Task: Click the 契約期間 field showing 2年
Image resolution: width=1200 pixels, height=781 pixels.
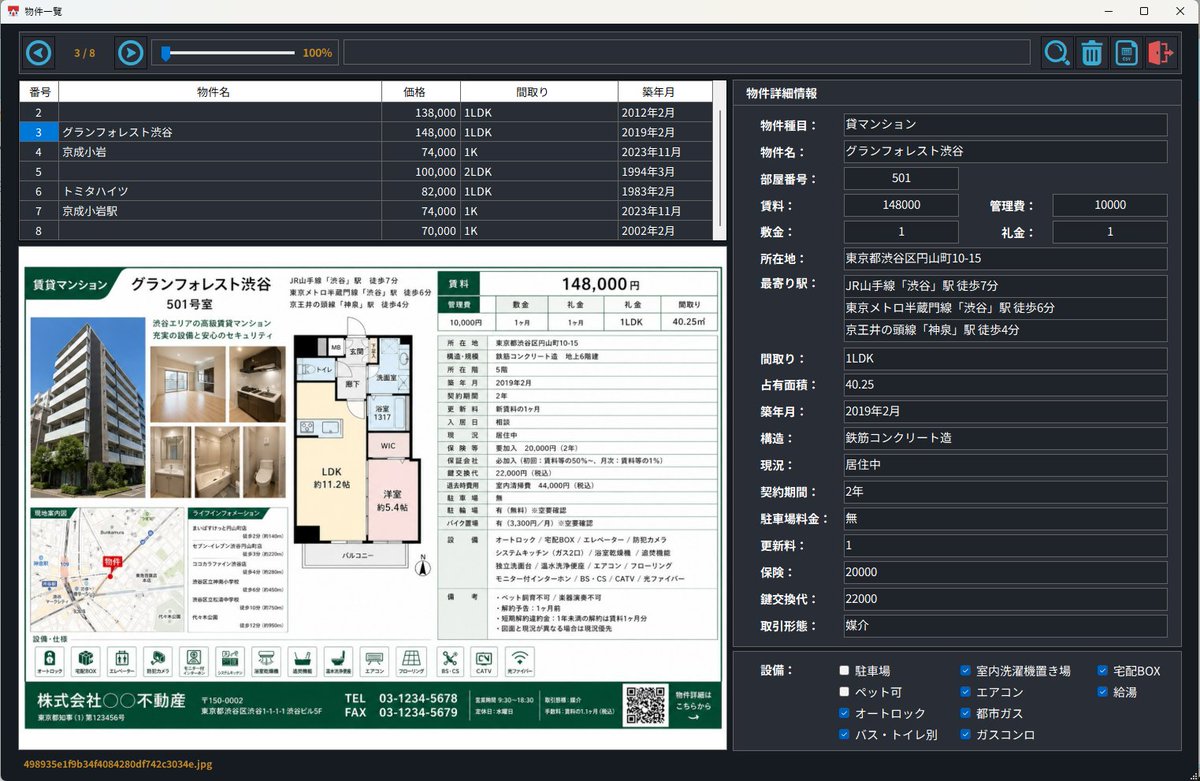Action: 1005,492
